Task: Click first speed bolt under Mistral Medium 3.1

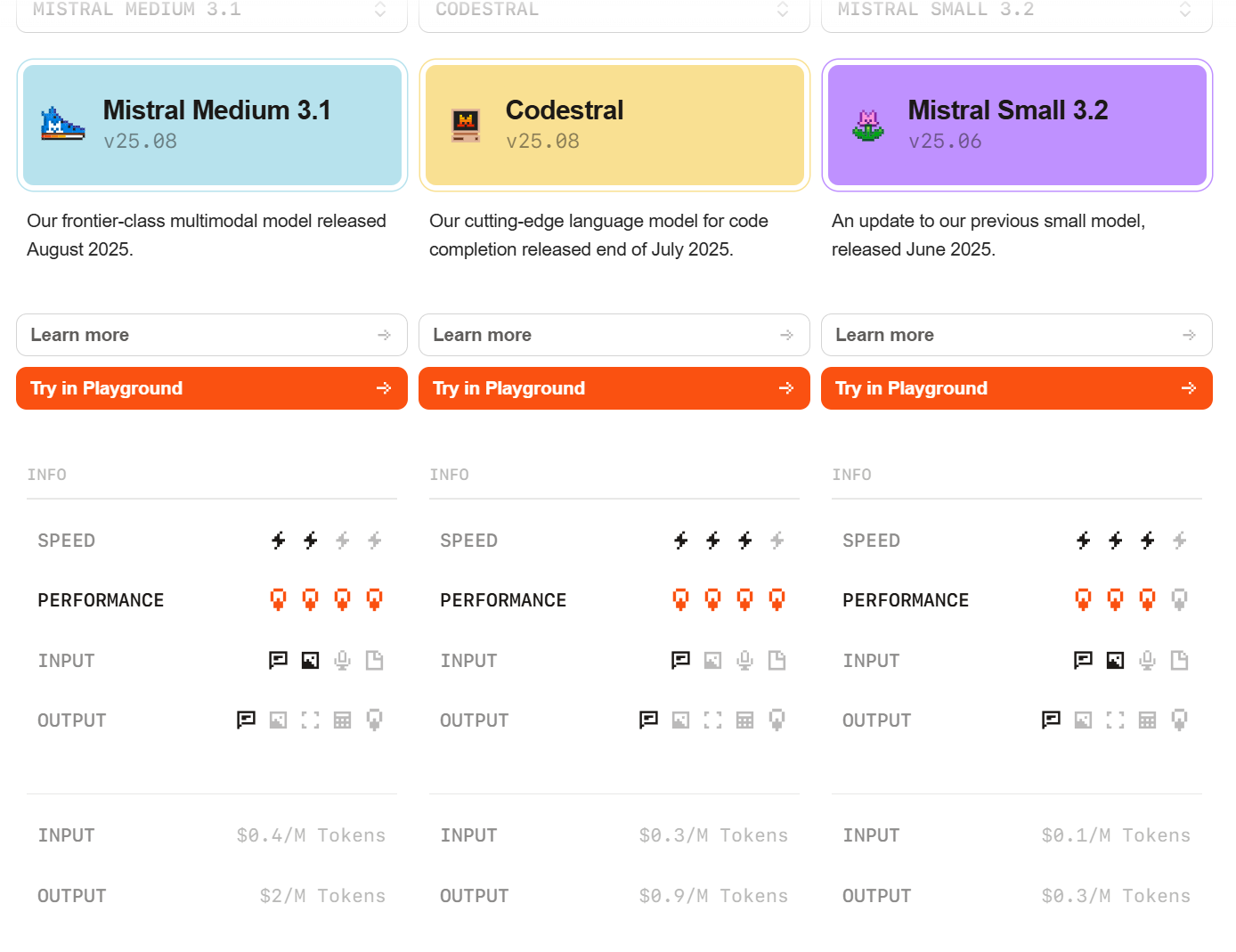Action: [278, 540]
